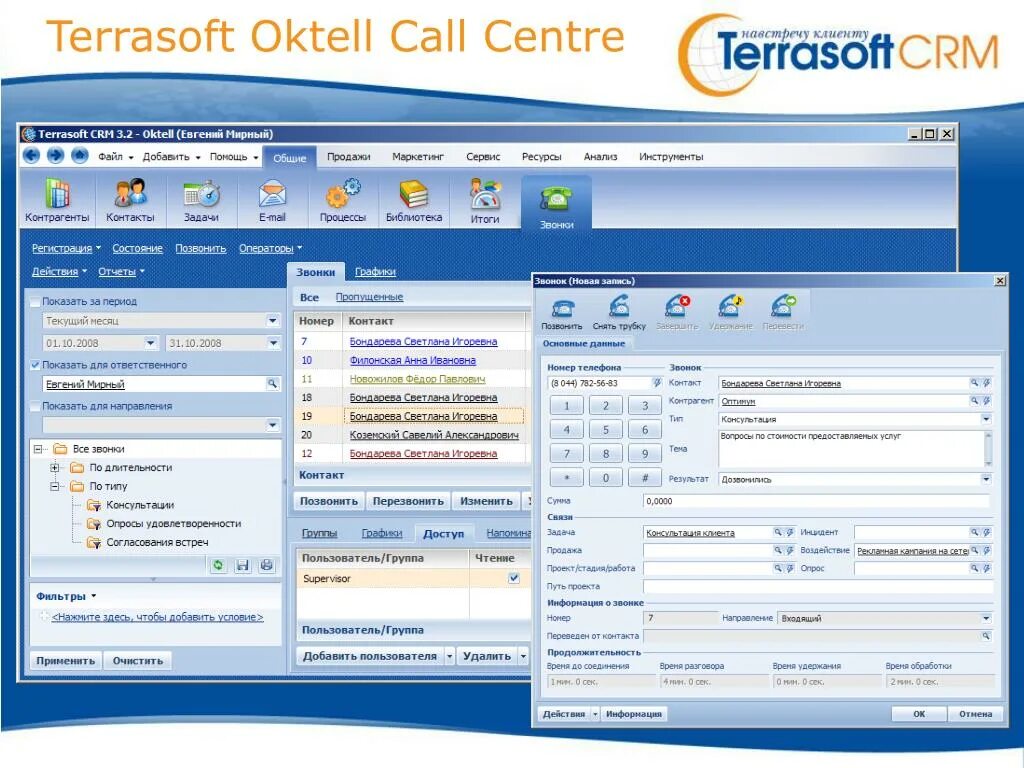Click Завершить call icon in dialog

677,306
